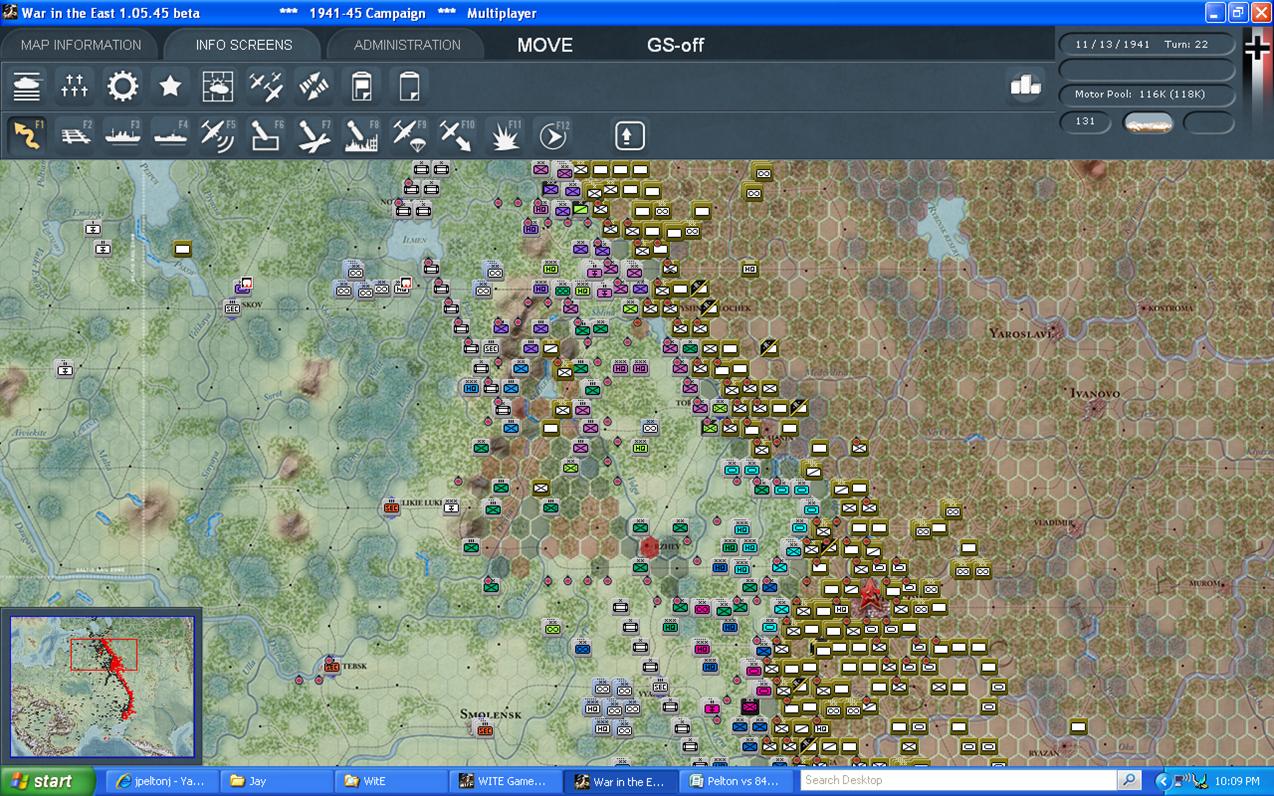Screen dimensions: 1274x796
Task: Switch to the ADMINISTRATION tab
Action: coord(407,45)
